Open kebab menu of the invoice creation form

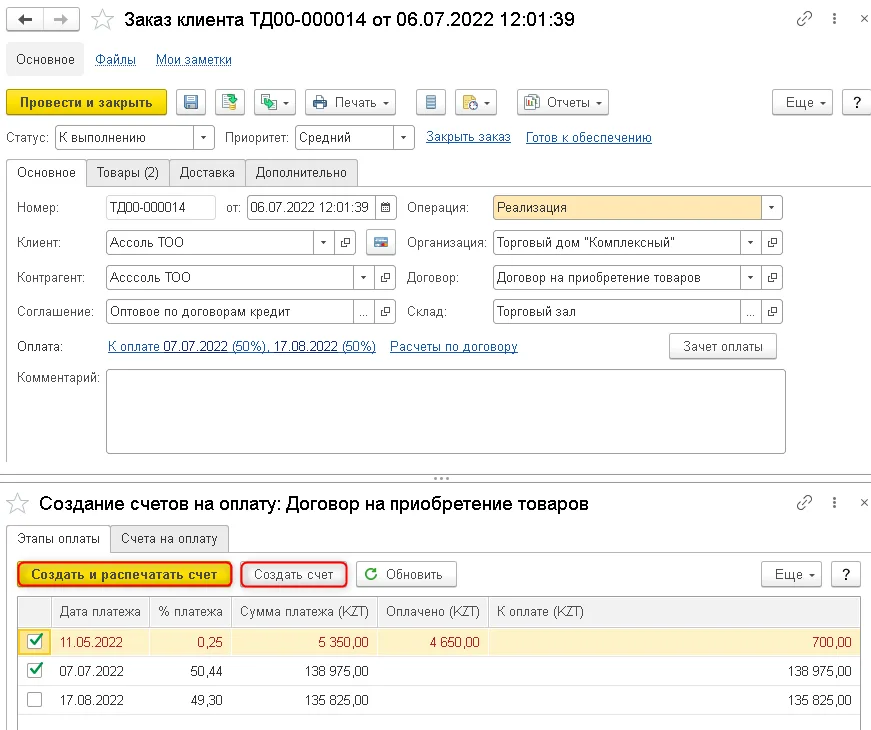click(834, 503)
